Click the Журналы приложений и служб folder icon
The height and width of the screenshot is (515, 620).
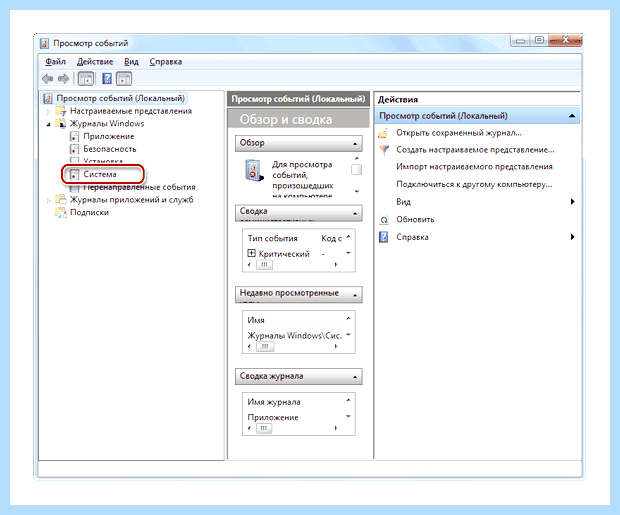click(60, 200)
